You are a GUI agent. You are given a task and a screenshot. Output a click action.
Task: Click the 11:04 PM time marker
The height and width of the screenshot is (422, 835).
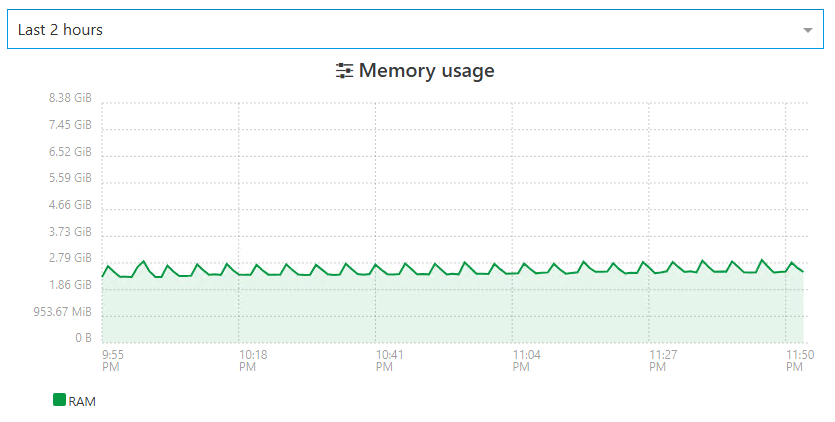[x=526, y=360]
